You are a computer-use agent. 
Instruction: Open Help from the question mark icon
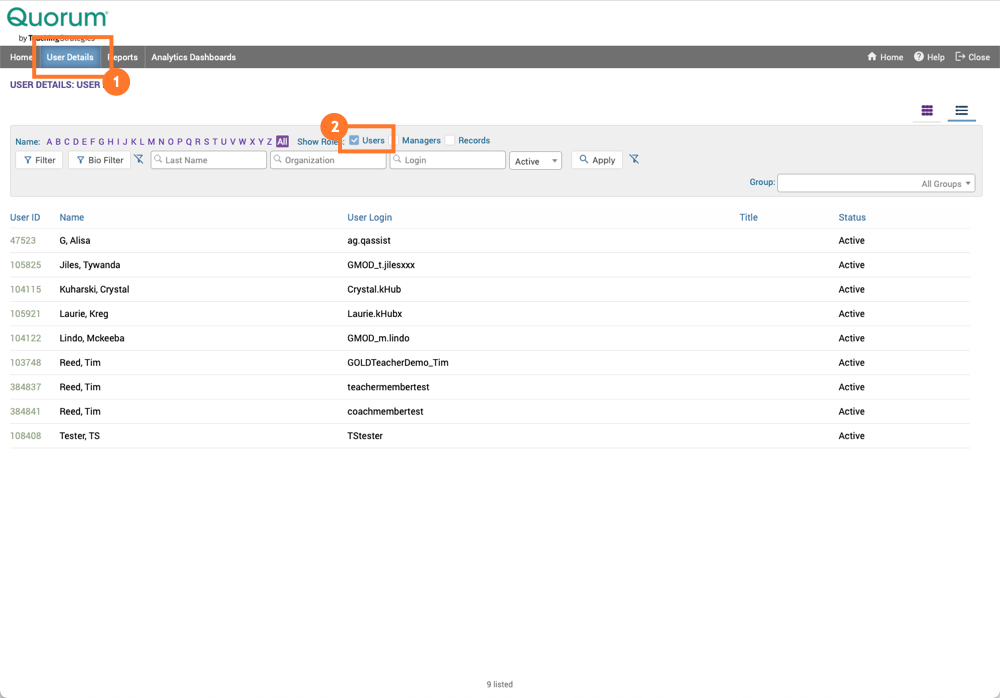(919, 57)
